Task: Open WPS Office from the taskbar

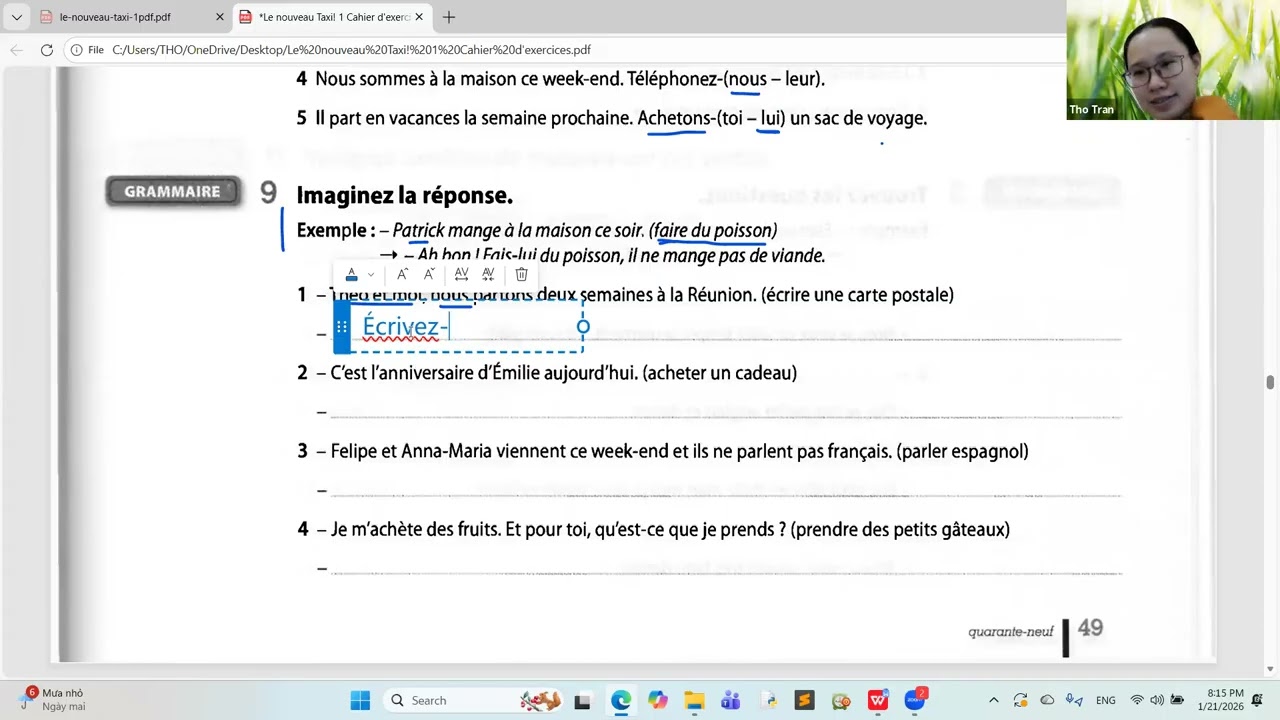Action: point(878,700)
